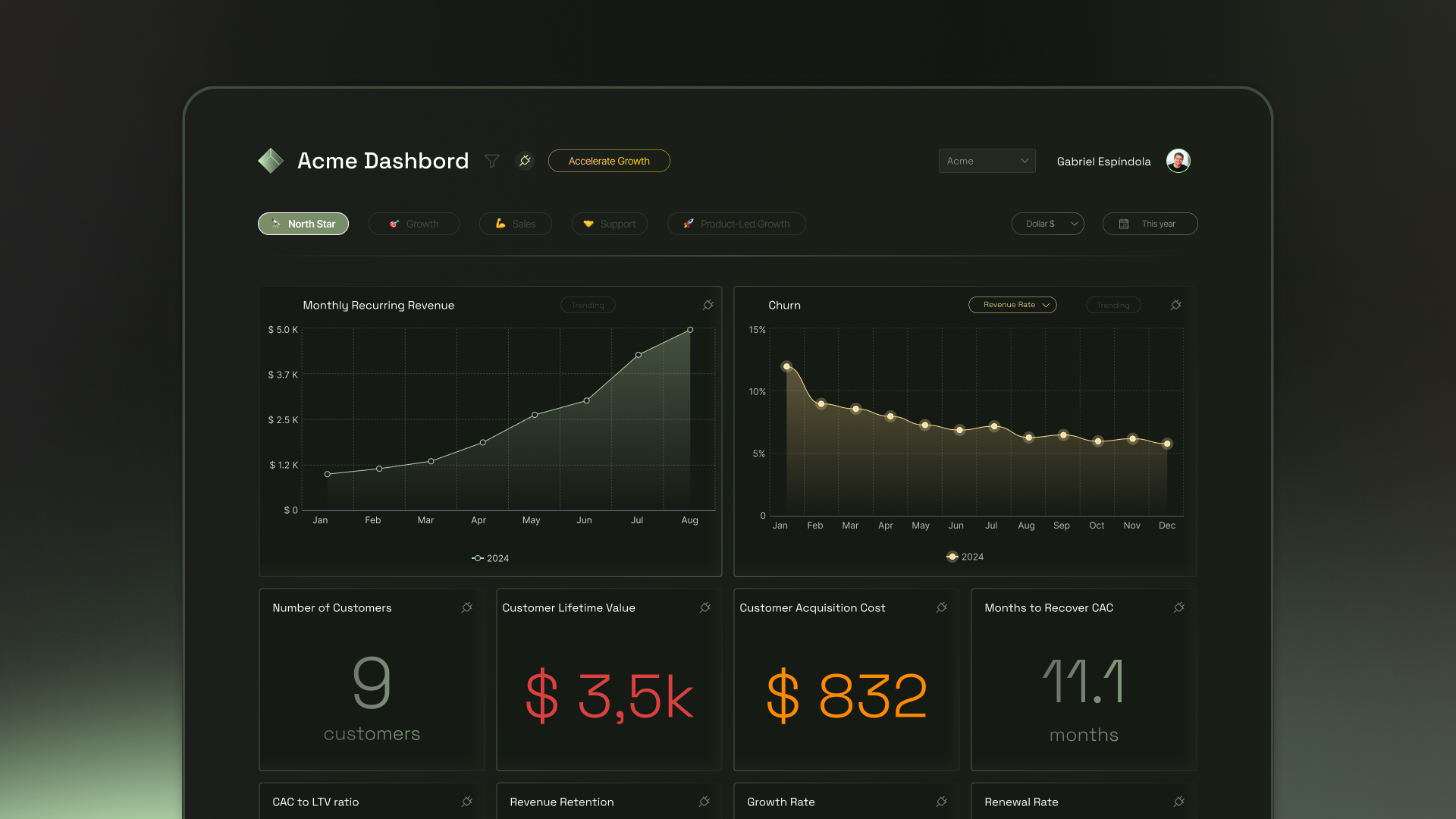Click Growth Rate plug icon
Screen dimensions: 1456x819
pos(942,802)
